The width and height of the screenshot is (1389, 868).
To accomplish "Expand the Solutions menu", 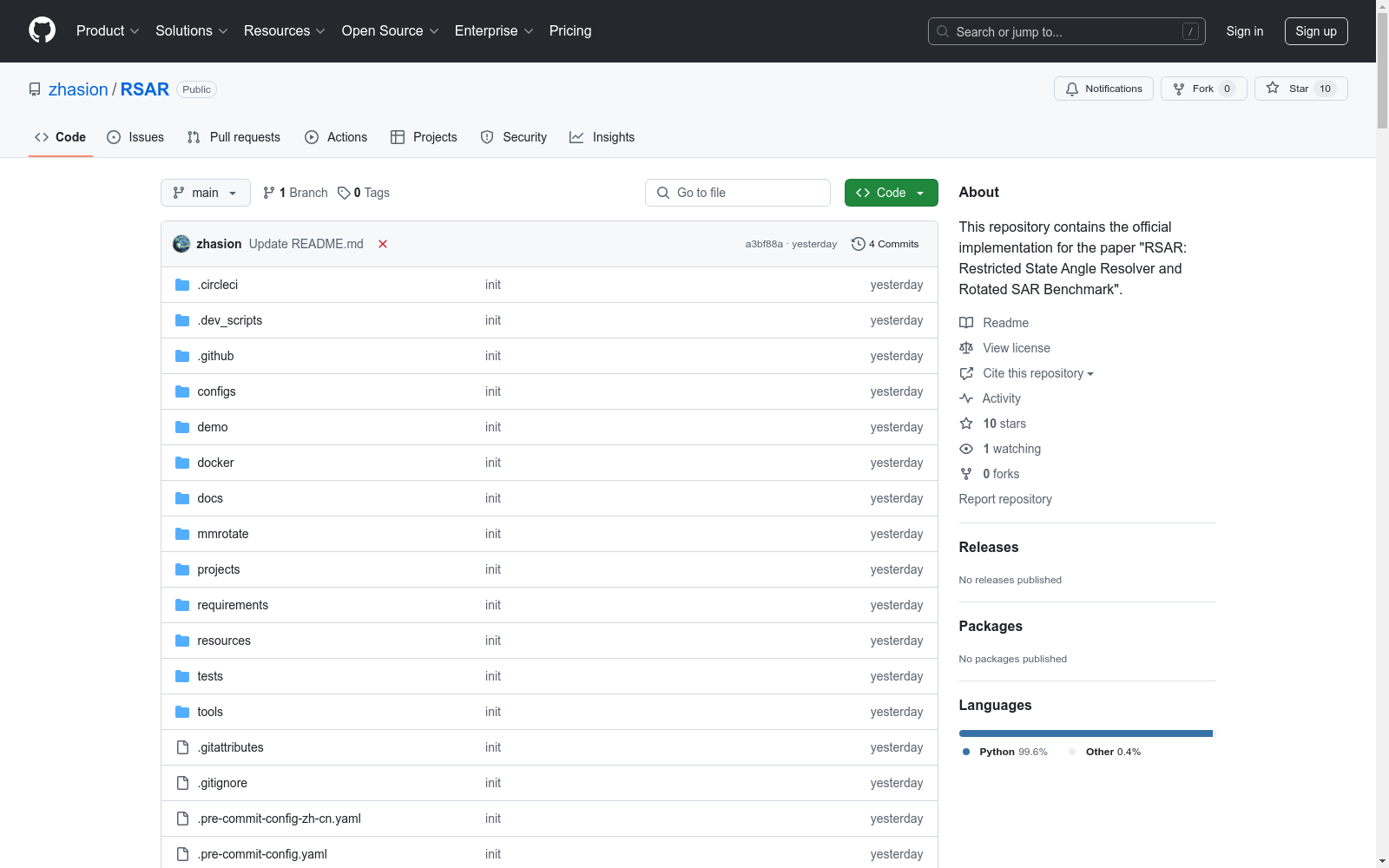I will (x=192, y=30).
